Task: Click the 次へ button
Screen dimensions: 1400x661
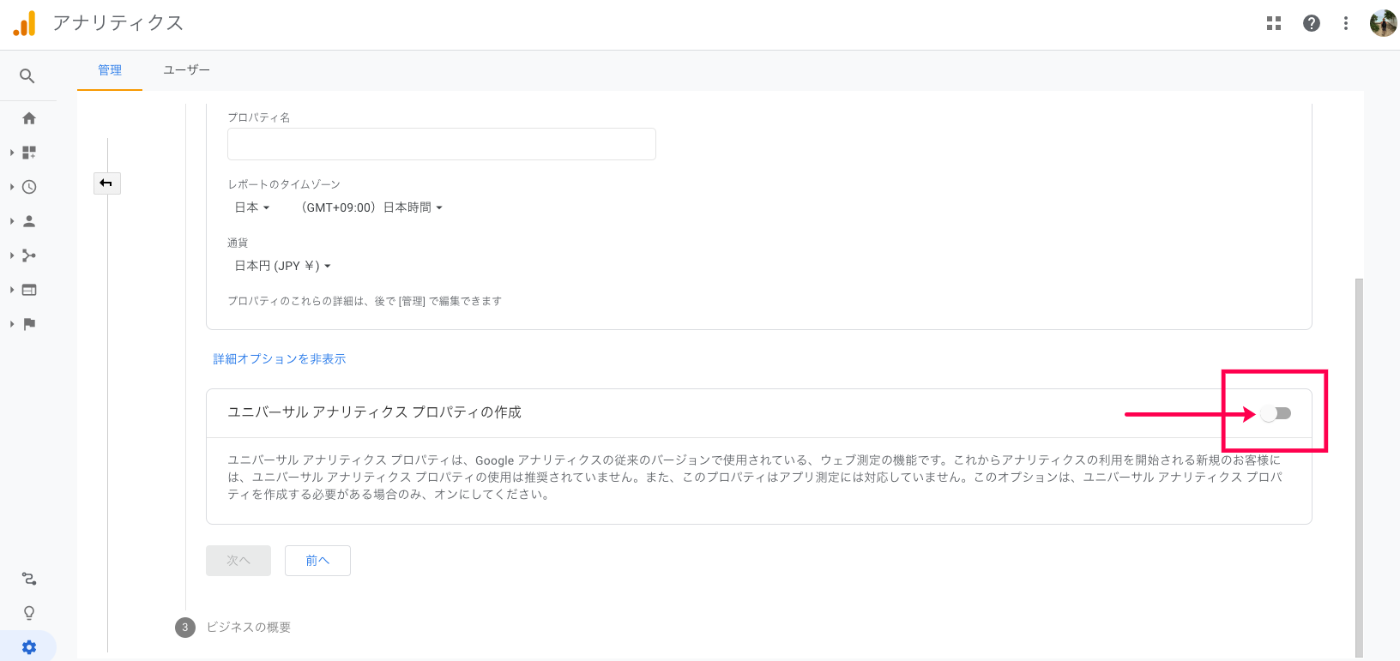Action: [x=238, y=560]
